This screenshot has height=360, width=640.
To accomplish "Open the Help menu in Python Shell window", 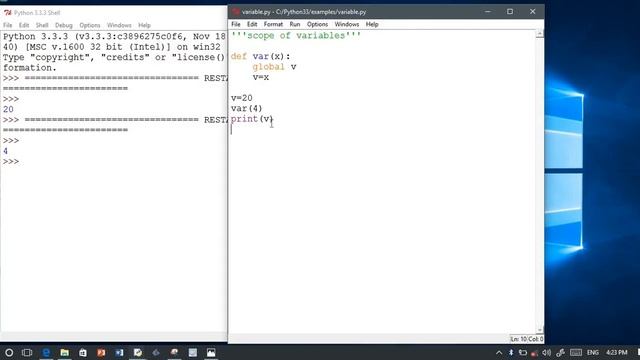I will [144, 25].
